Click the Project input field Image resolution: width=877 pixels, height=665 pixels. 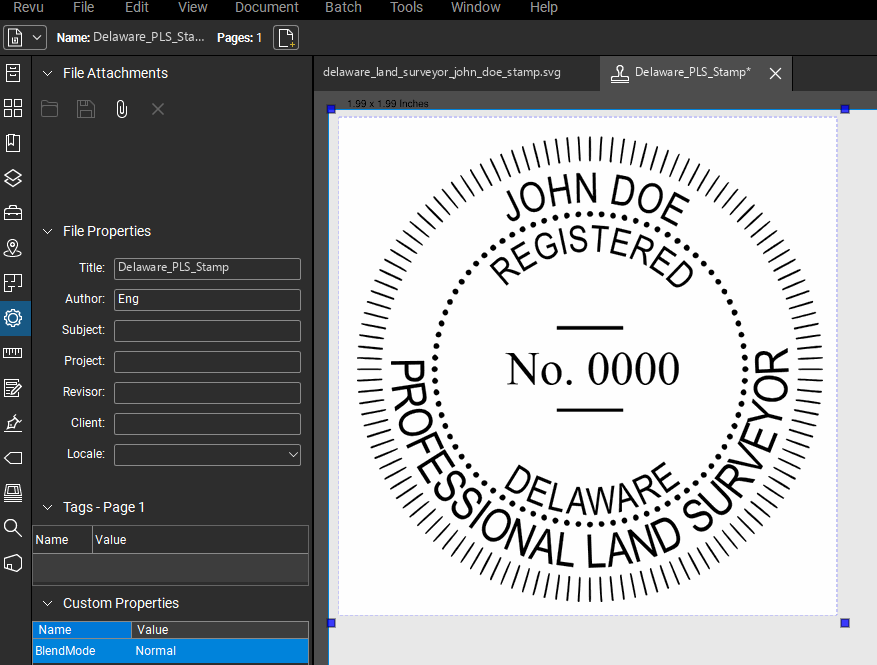[x=208, y=362]
